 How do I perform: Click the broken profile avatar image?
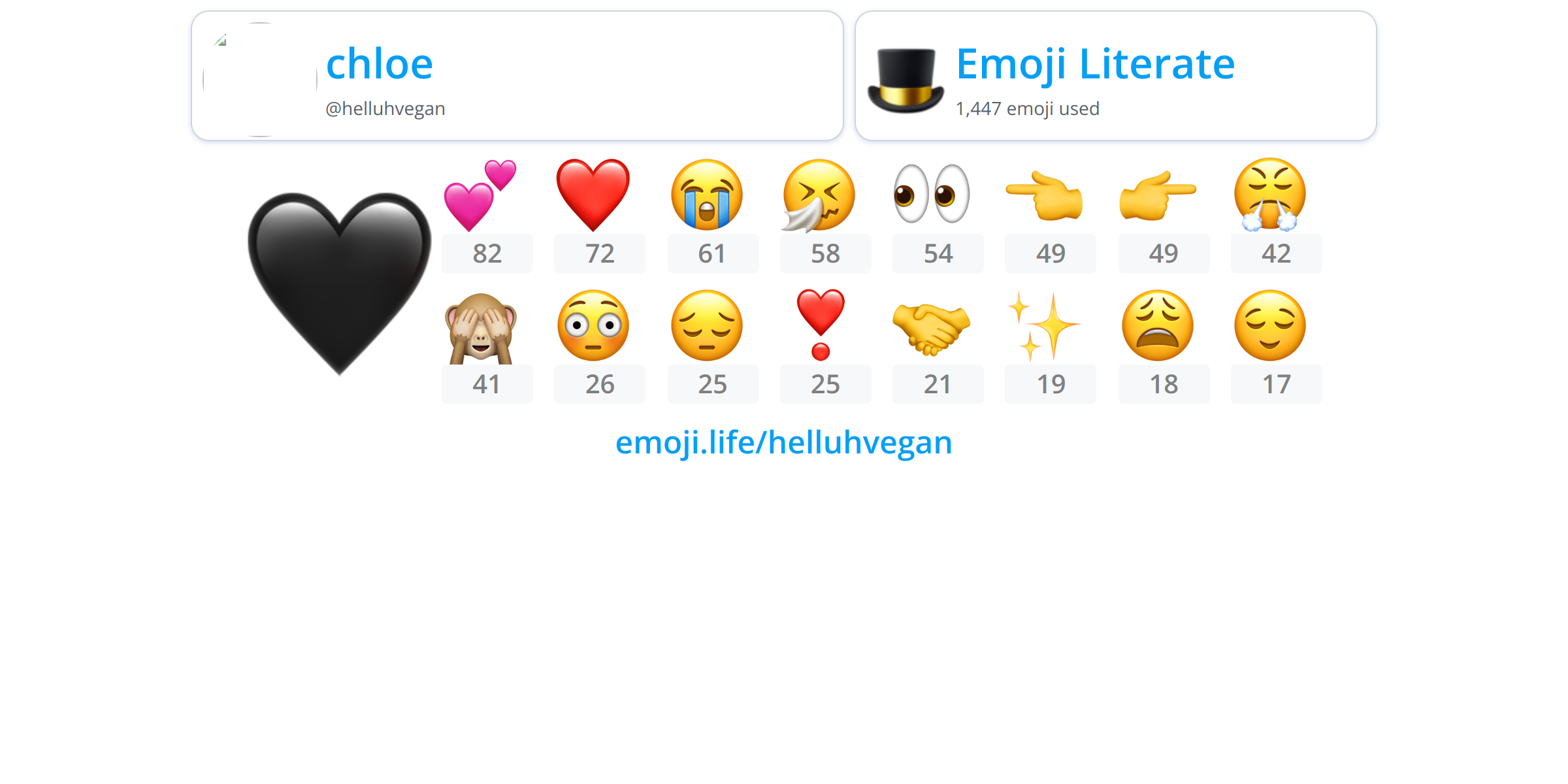260,80
